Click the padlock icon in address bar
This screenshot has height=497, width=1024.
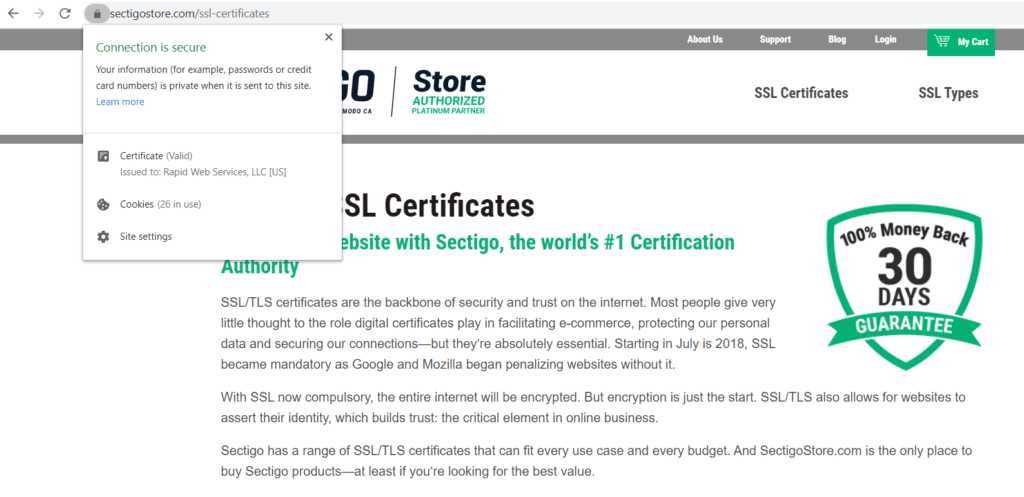(x=96, y=14)
